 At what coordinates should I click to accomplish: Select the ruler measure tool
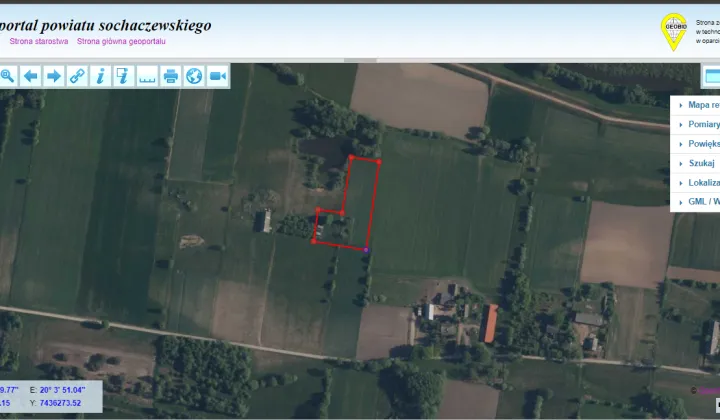(147, 76)
